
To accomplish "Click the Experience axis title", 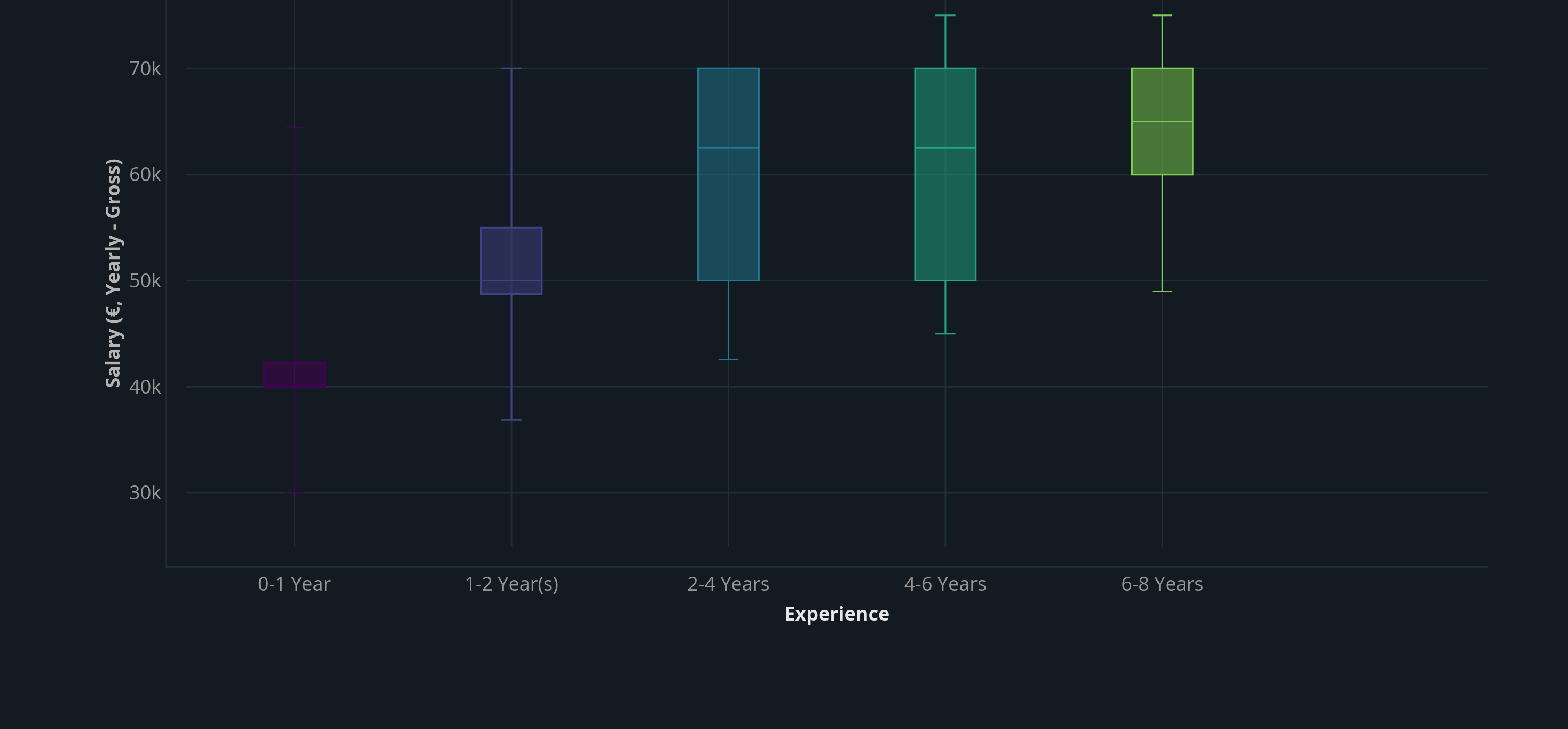I will (837, 614).
